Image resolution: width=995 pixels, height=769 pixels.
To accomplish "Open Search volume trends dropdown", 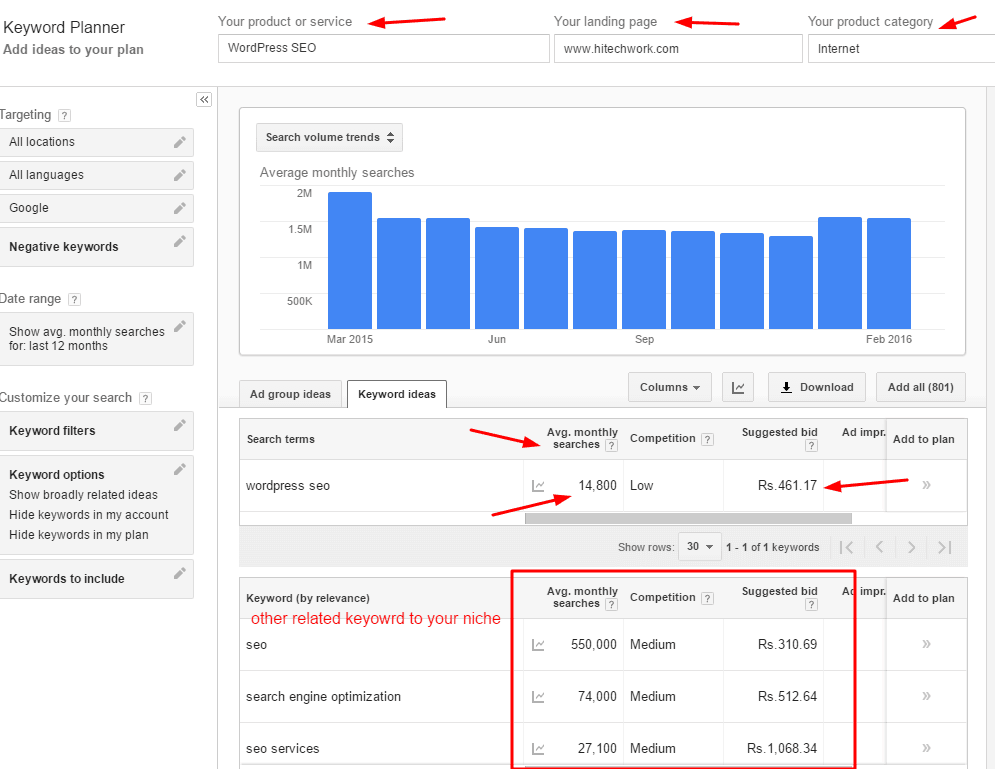I will (x=329, y=138).
